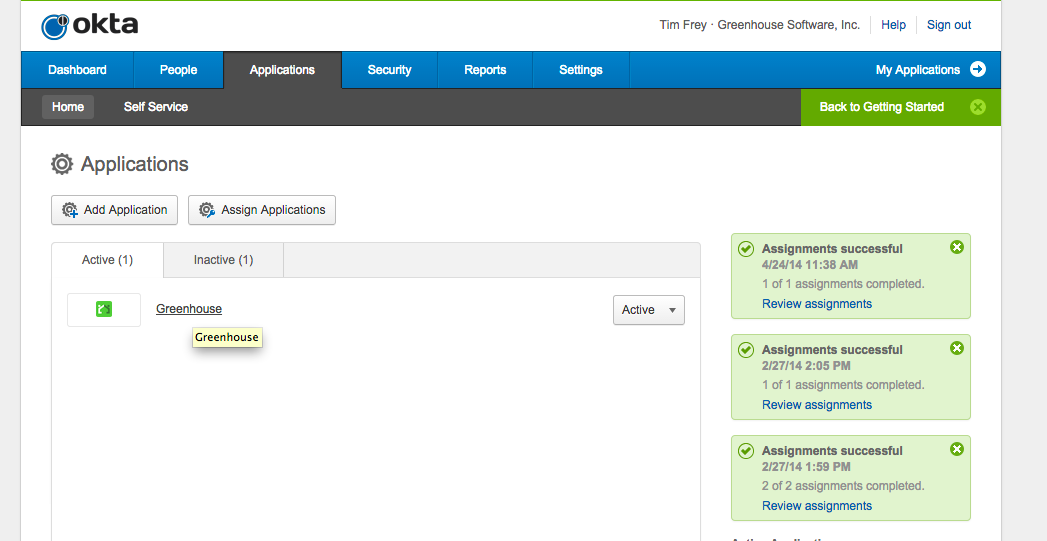Click the Okta logo

(x=89, y=25)
